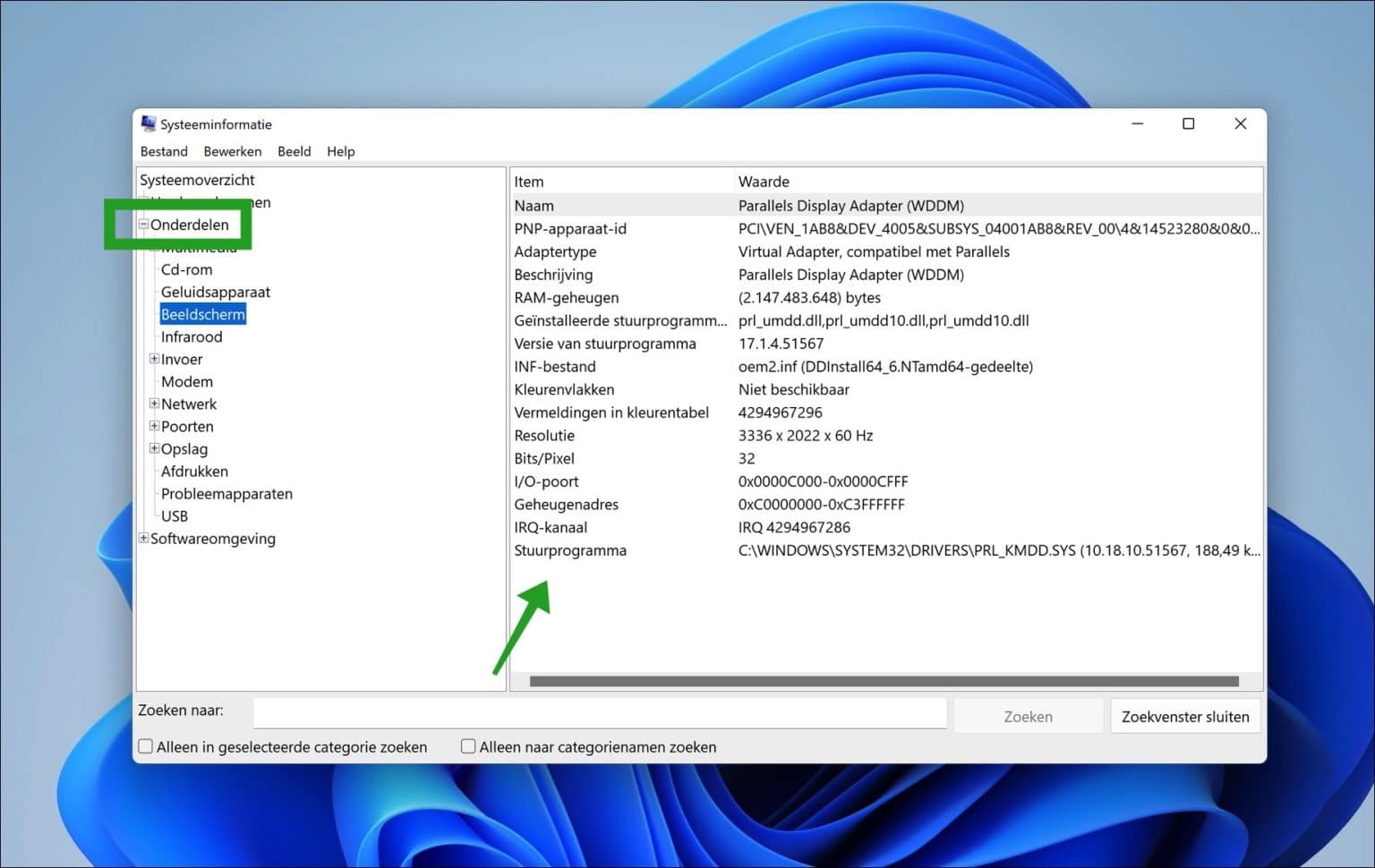Open the Bestand menu

[x=163, y=150]
